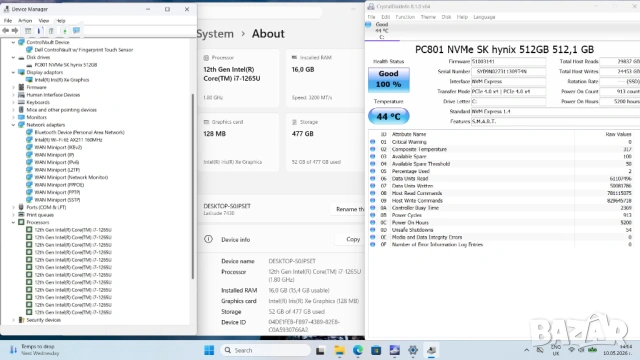Screen dimensions: 640x360
Task: Click ENG UK language indicator in tray
Action: [556, 350]
